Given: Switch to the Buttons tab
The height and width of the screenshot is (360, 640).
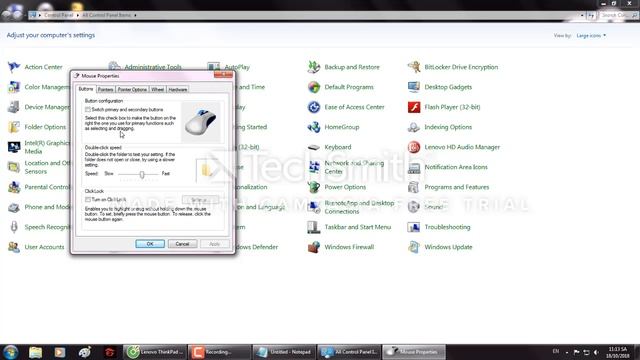Looking at the screenshot, I should point(86,89).
